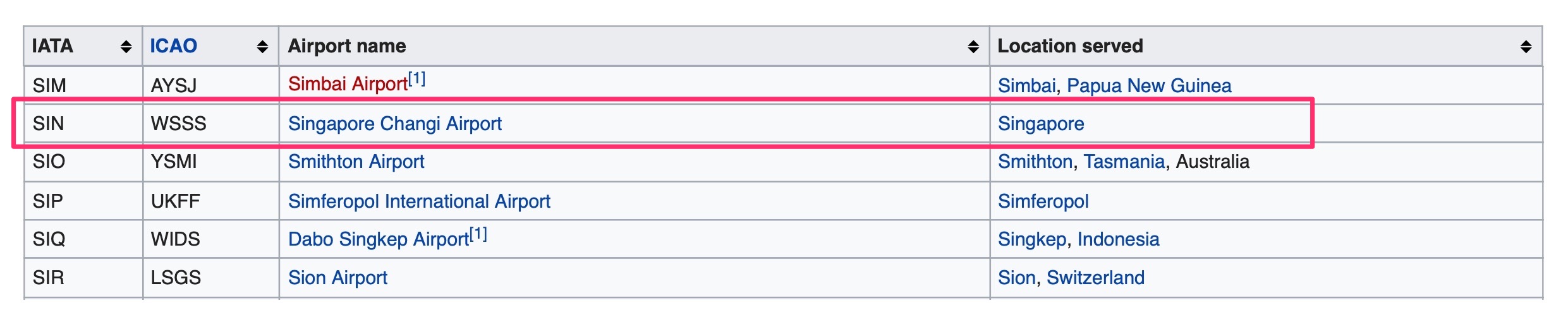Screen dimensions: 1568x322
Task: Open Dabo Singkep Airport link
Action: pyautogui.click(x=378, y=239)
